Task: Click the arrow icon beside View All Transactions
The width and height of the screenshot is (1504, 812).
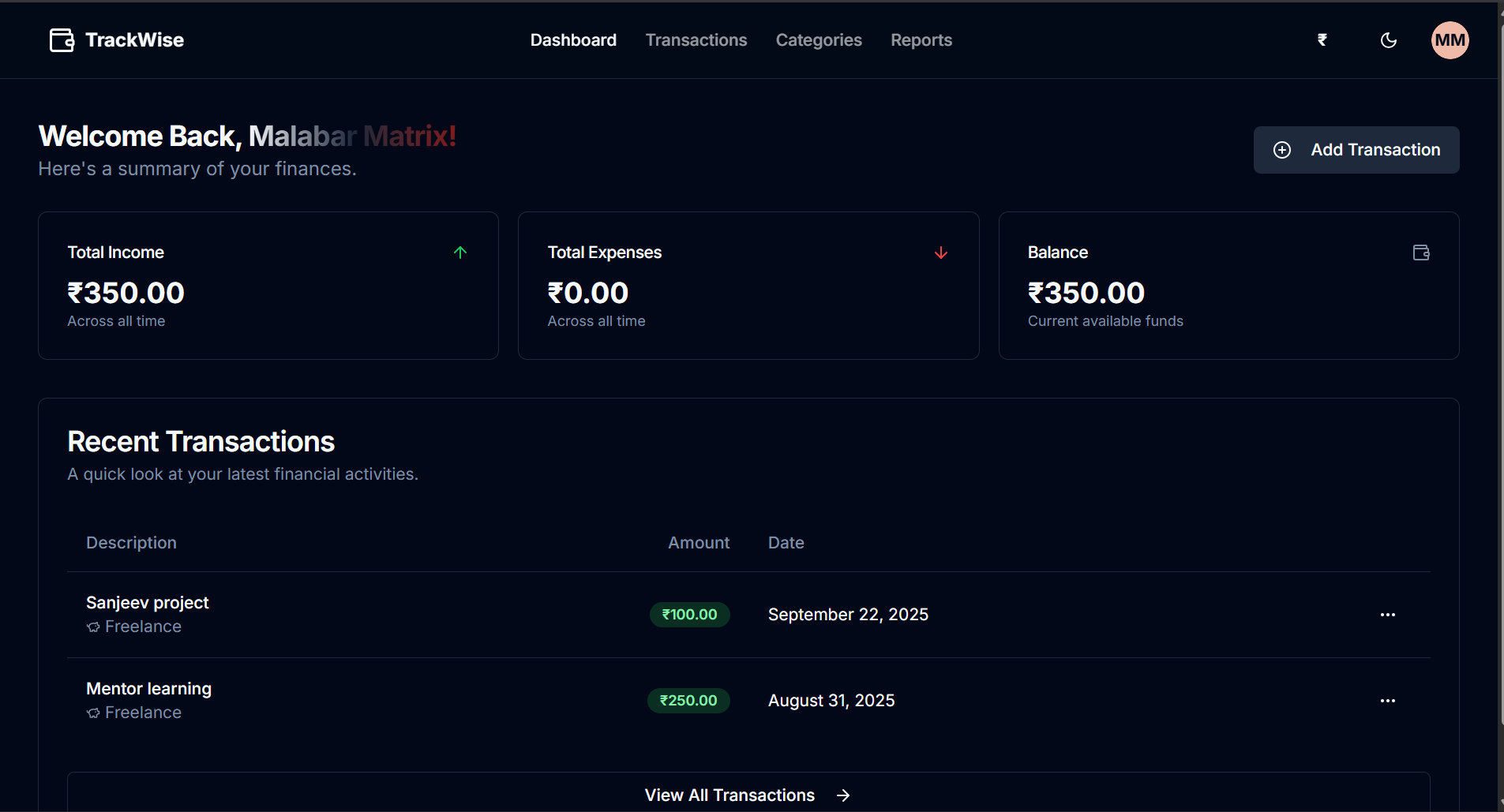Action: pyautogui.click(x=842, y=795)
